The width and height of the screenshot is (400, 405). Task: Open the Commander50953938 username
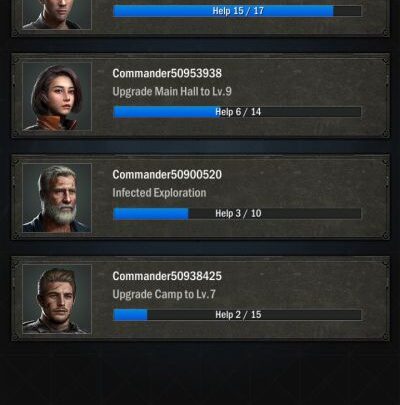(x=167, y=73)
